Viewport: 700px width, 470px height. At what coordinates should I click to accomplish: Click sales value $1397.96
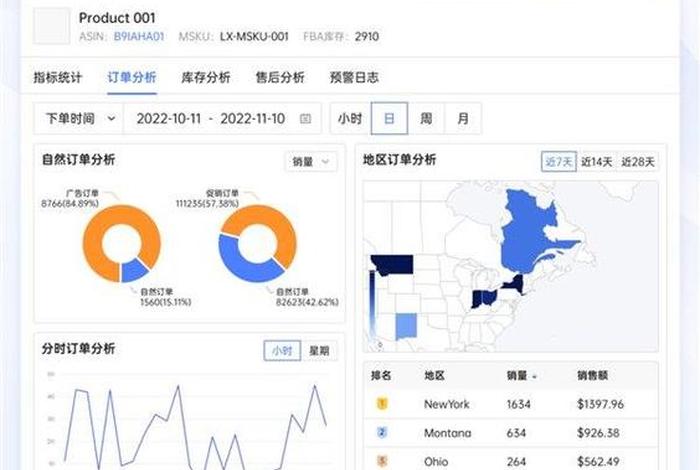coord(600,404)
